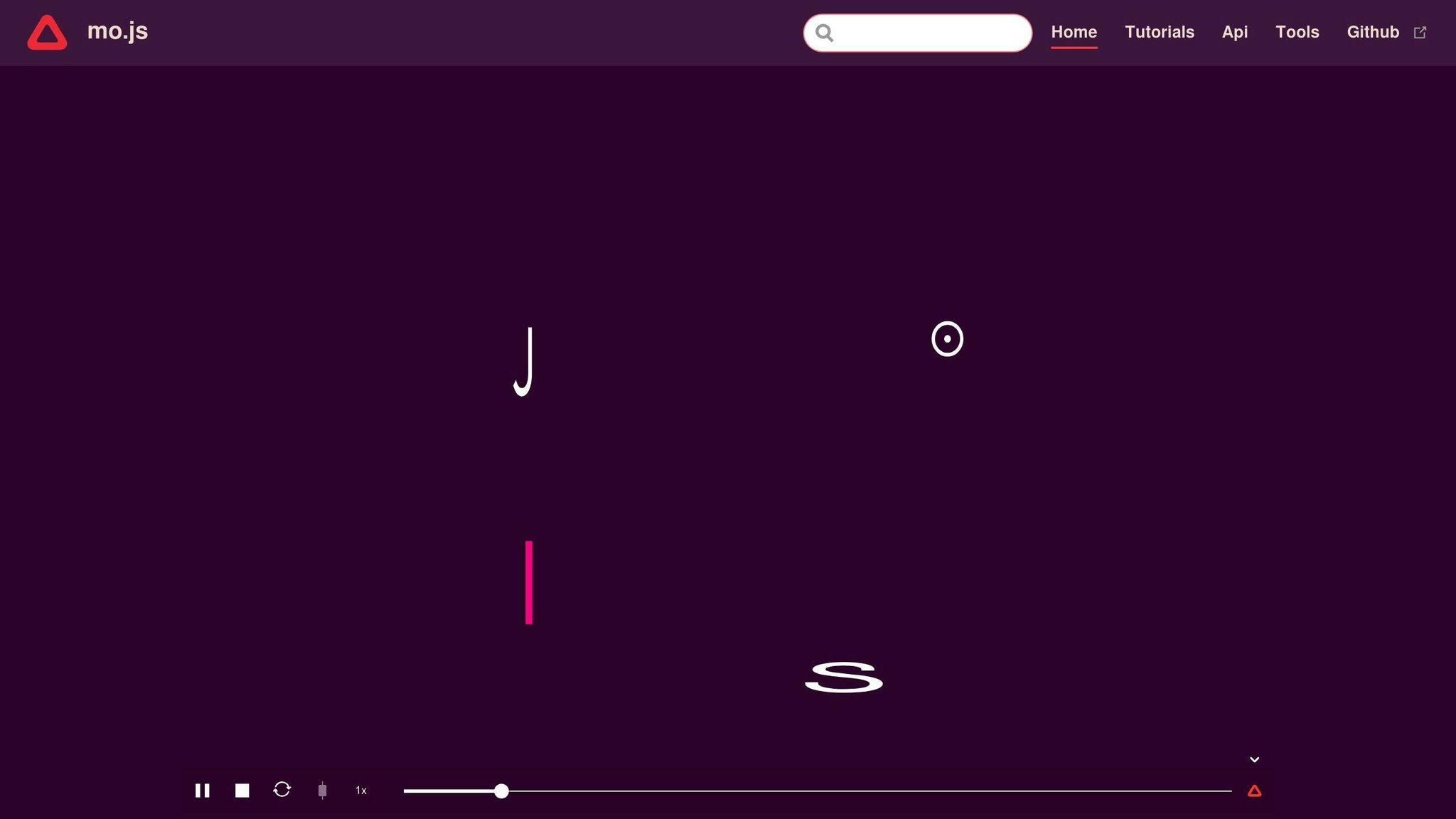Select the speed graph icon in player controls
The width and height of the screenshot is (1456, 819).
pyautogui.click(x=323, y=790)
